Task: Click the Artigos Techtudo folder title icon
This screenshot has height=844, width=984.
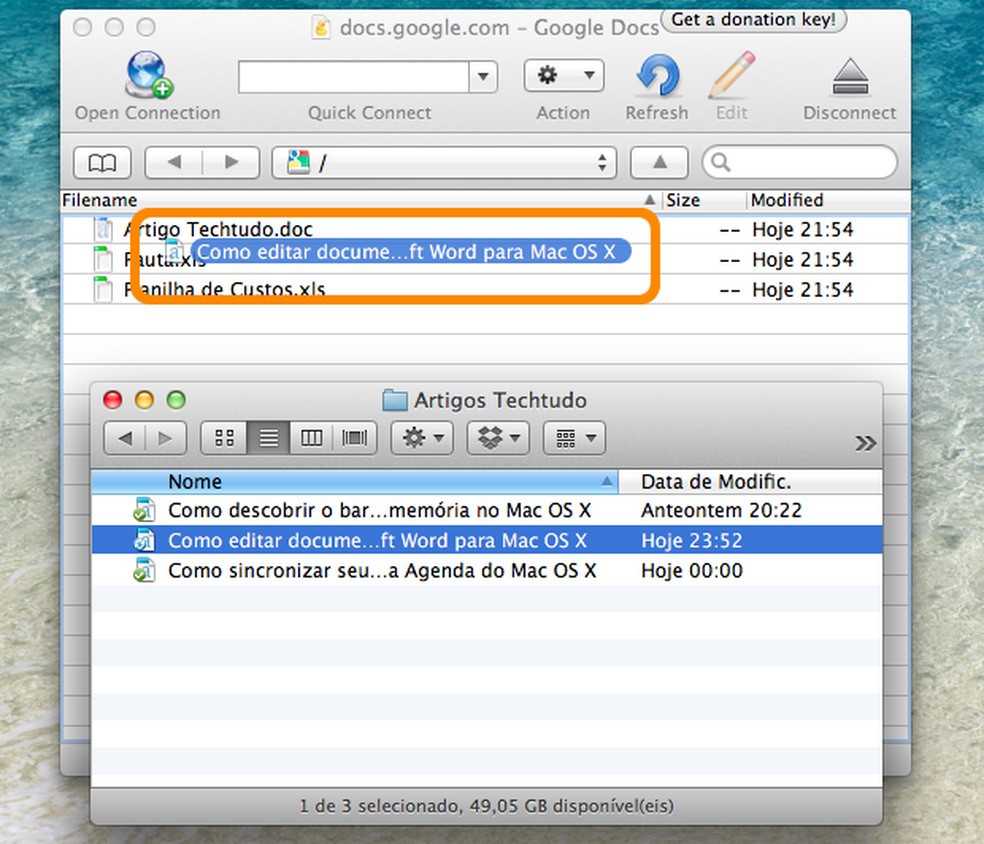Action: tap(395, 400)
